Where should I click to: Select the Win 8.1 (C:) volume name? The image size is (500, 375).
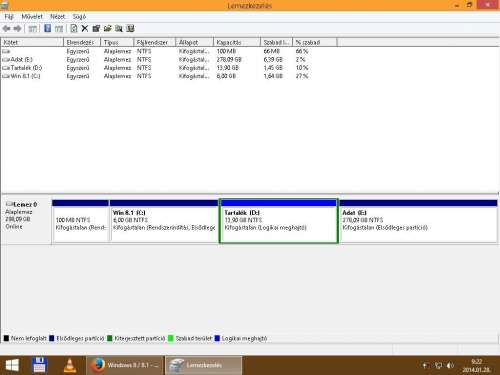[25, 76]
